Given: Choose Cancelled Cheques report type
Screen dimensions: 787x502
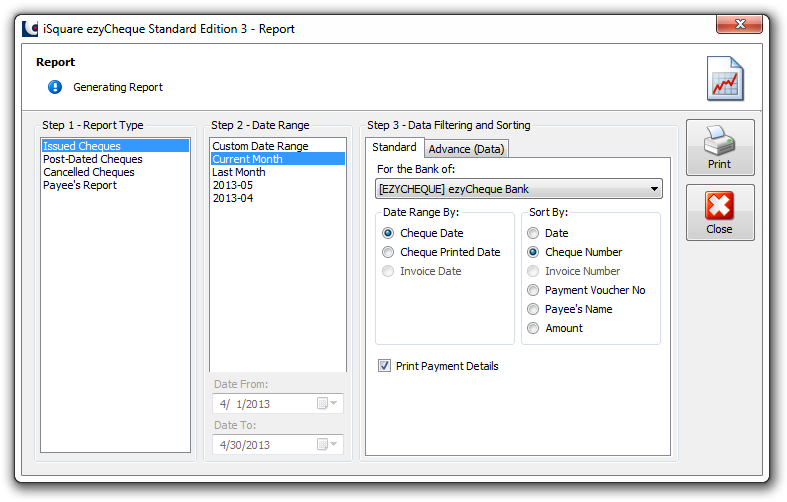Looking at the screenshot, I should 115,172.
